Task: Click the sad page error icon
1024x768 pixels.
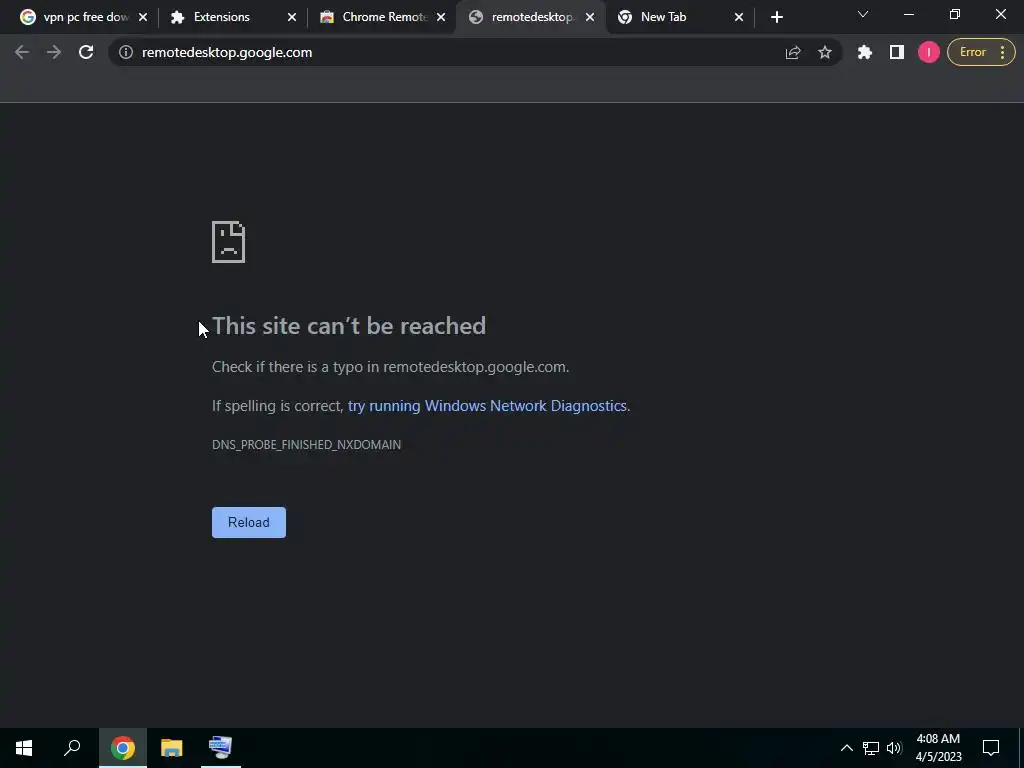Action: click(229, 242)
